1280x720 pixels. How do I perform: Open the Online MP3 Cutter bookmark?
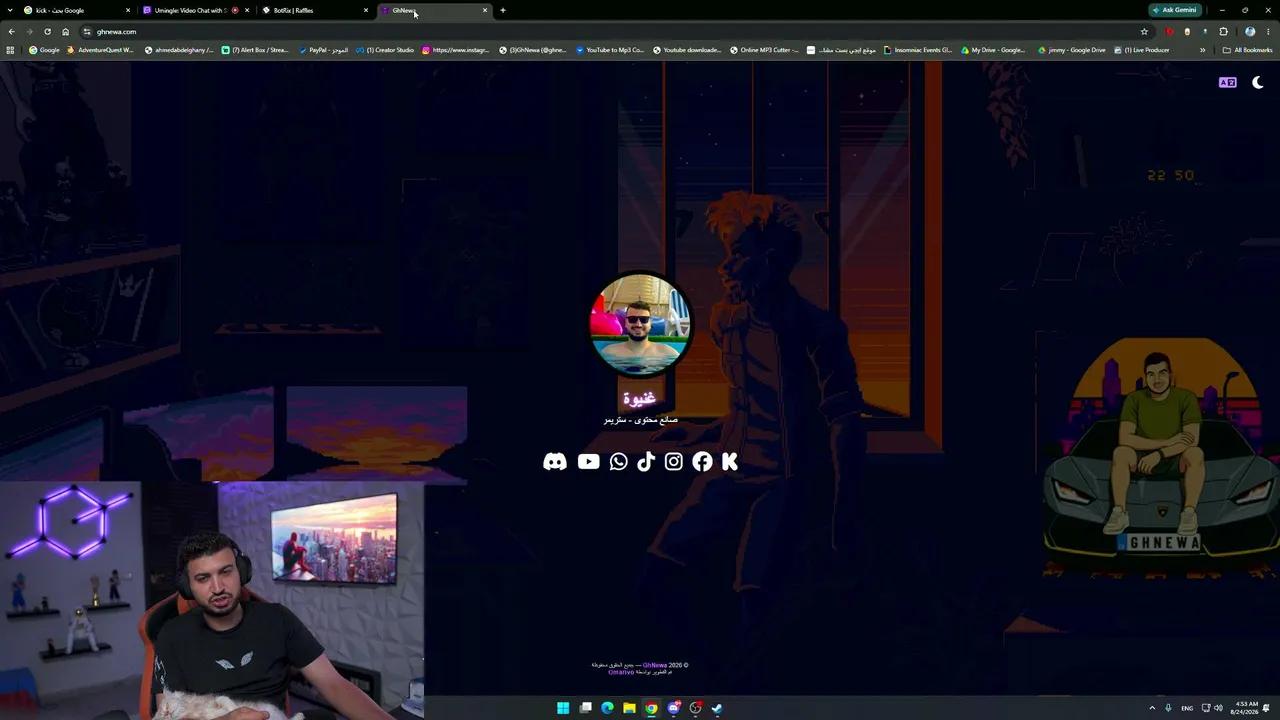click(765, 50)
